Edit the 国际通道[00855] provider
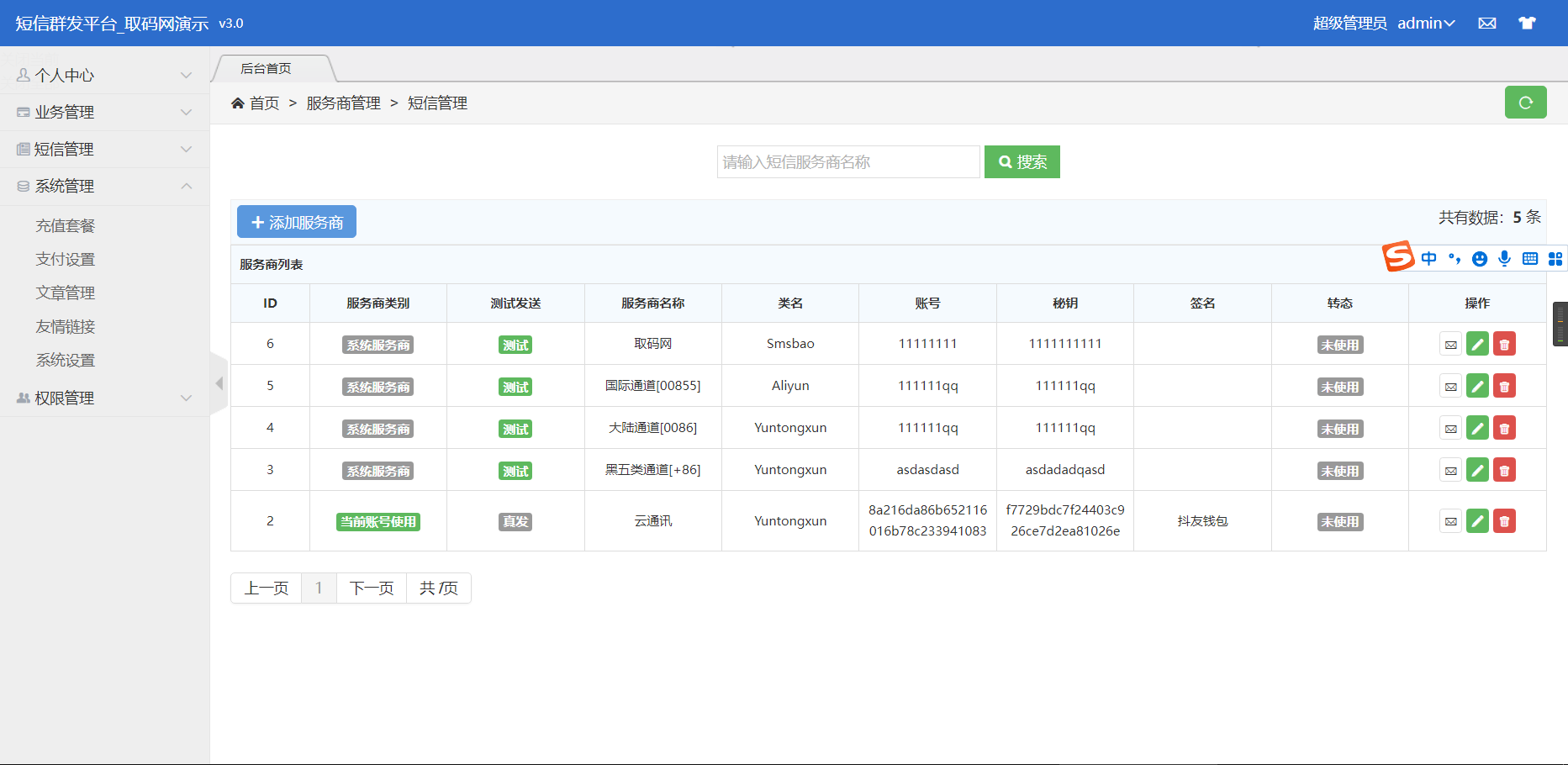Screen dimensions: 1568x765 tap(1477, 387)
